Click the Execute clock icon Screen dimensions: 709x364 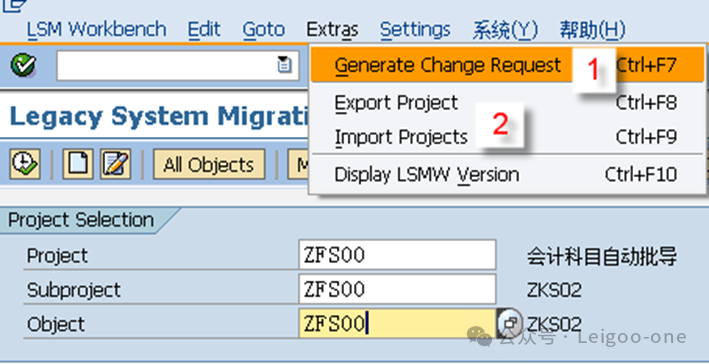pyautogui.click(x=24, y=164)
